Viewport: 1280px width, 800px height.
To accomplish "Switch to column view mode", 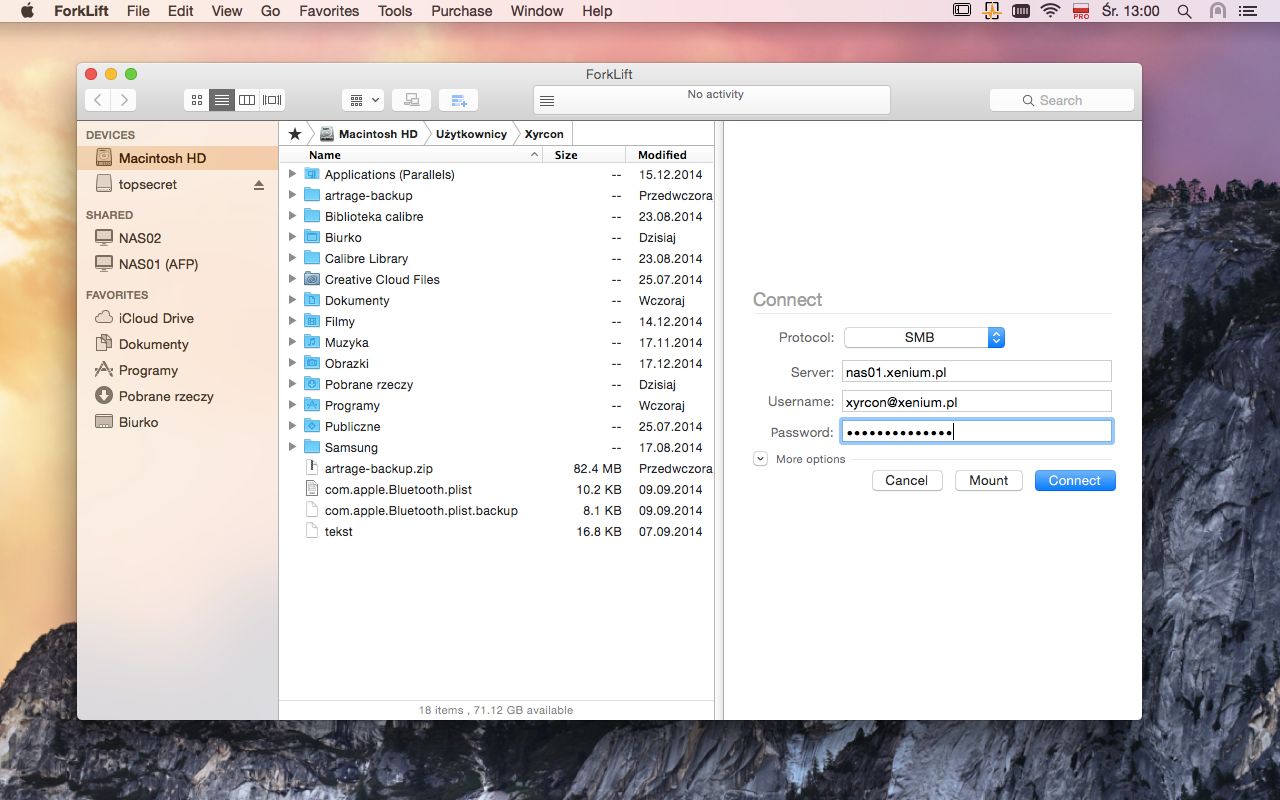I will (x=247, y=100).
